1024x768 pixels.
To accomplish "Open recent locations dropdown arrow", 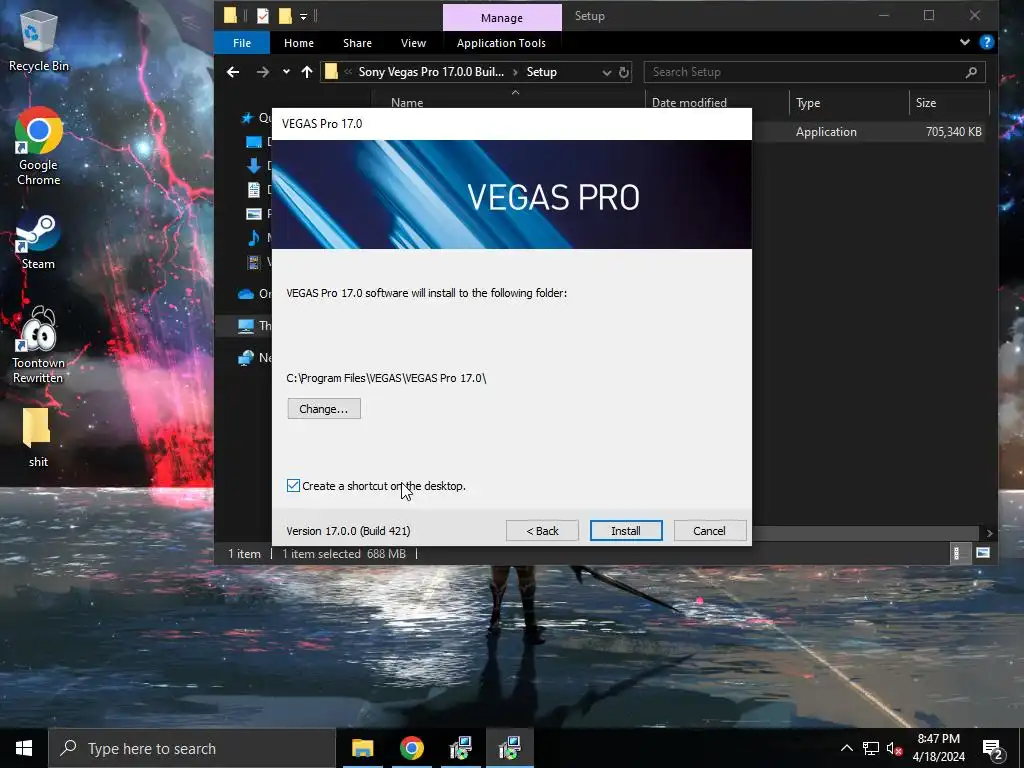I will tap(286, 72).
